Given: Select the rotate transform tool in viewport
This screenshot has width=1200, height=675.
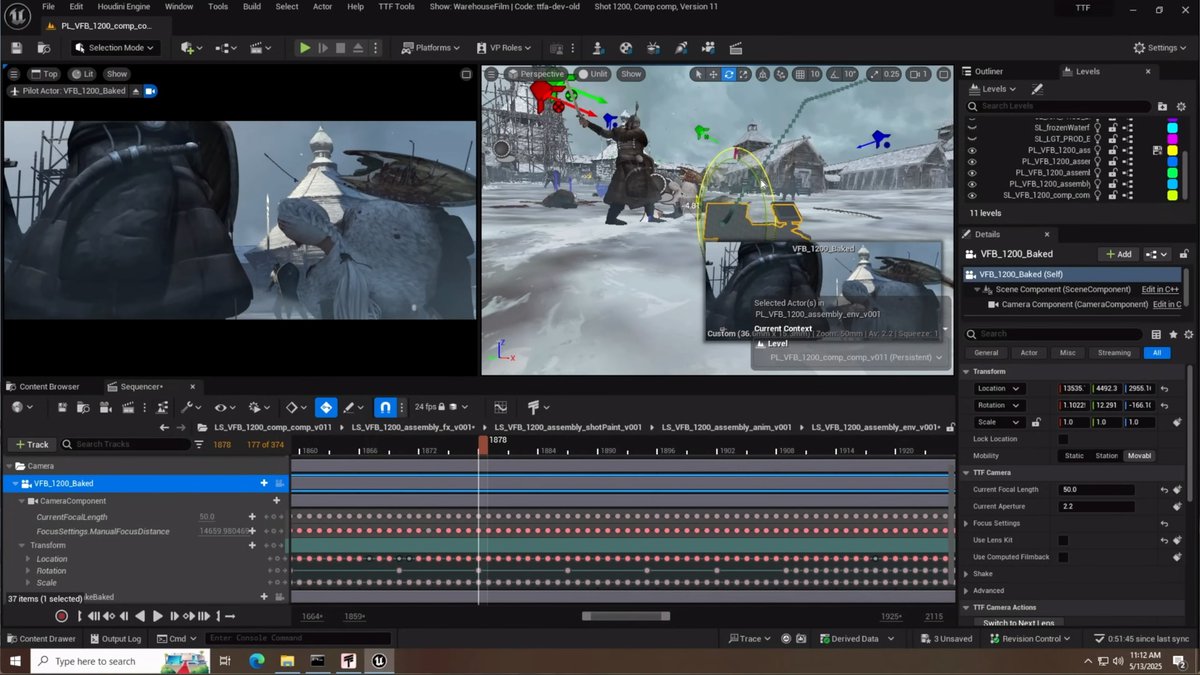Looking at the screenshot, I should click(729, 74).
